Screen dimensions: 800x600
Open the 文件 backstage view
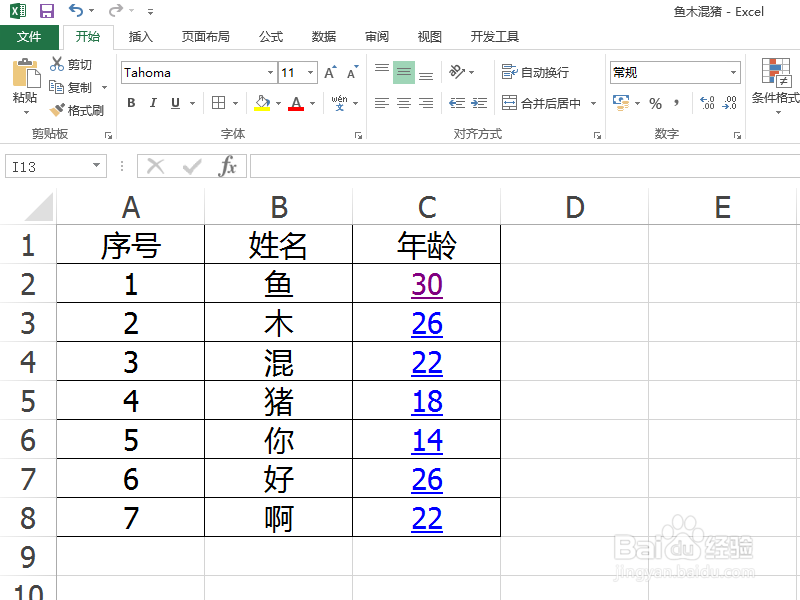coord(30,36)
